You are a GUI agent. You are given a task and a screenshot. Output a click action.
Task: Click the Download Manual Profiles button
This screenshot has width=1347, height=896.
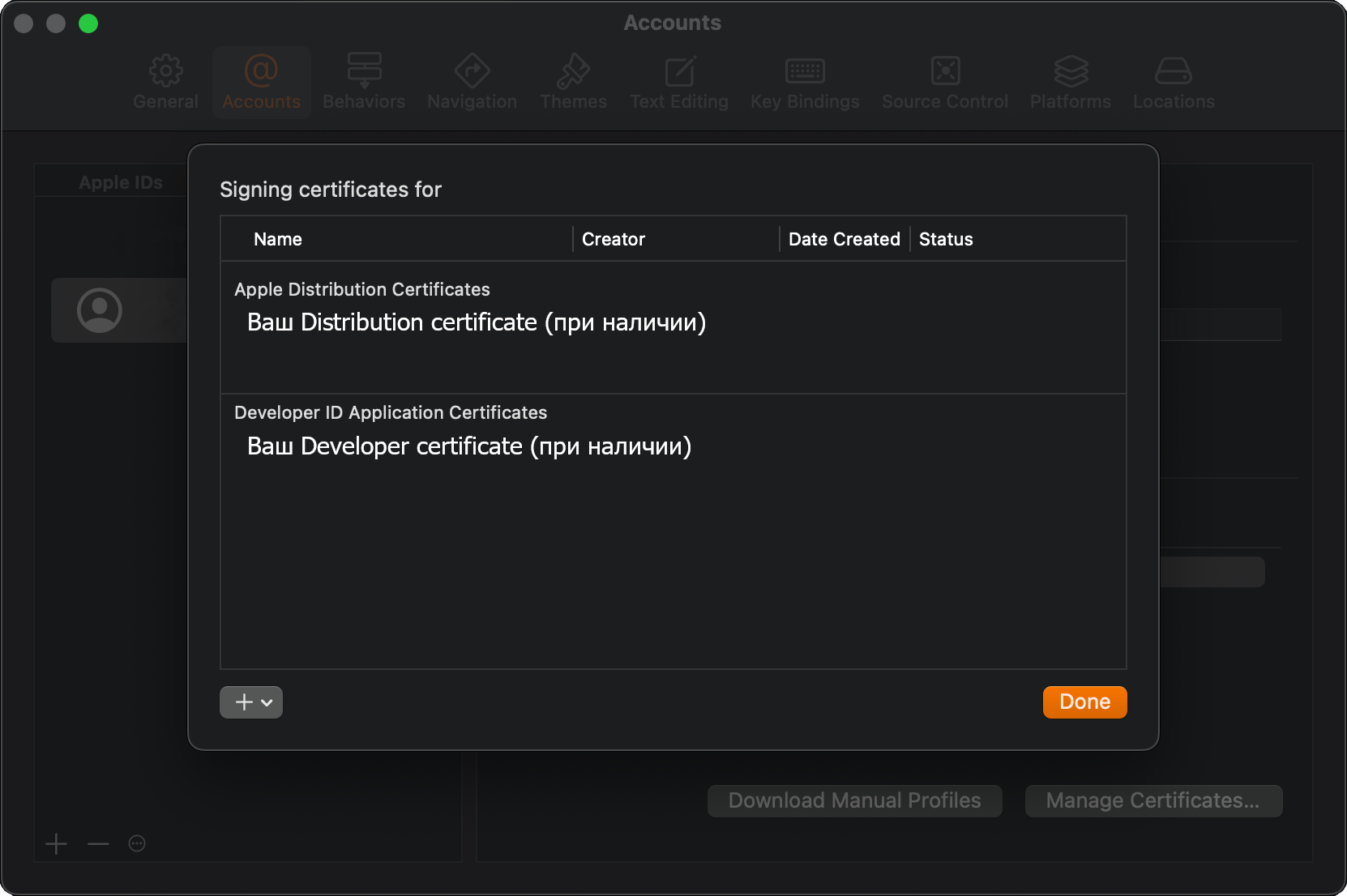pyautogui.click(x=854, y=800)
